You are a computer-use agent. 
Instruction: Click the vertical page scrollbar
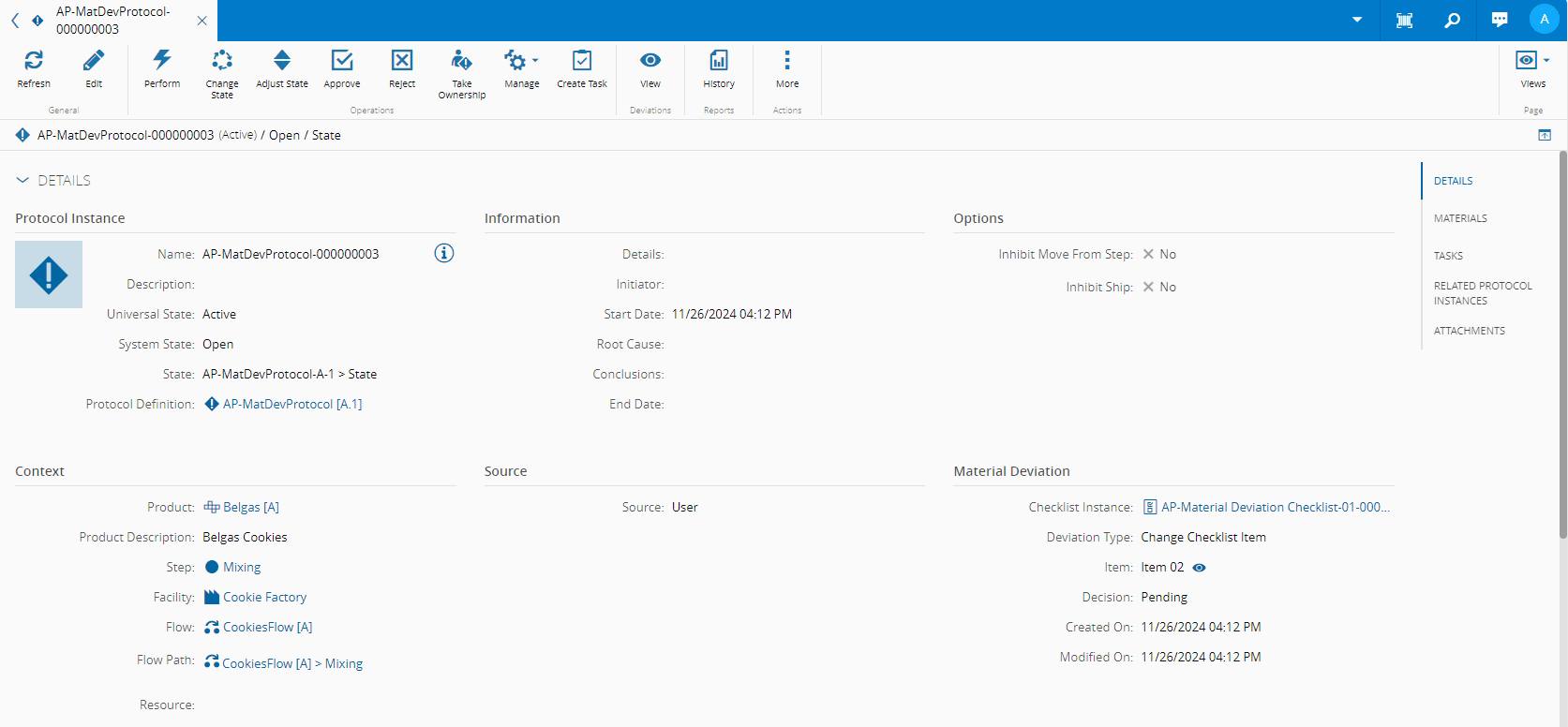(x=1562, y=347)
